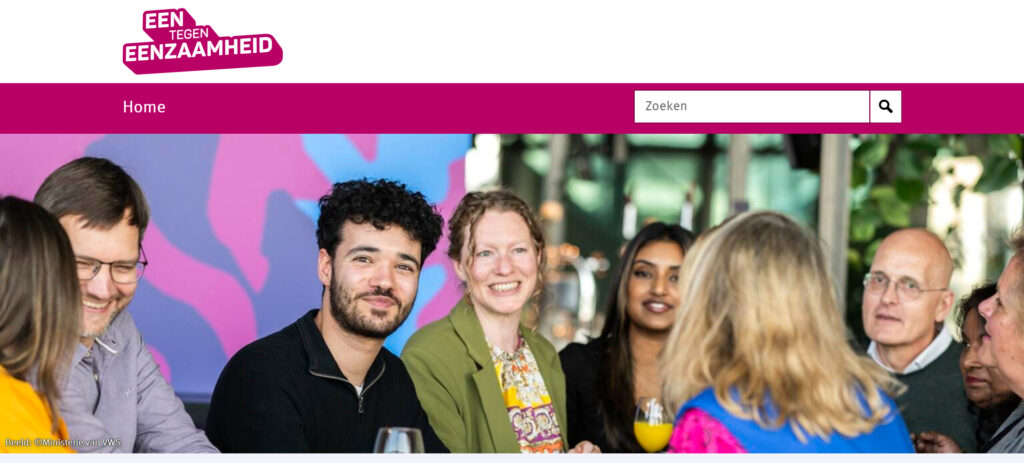Click the Beeld Ministerie van VWS credit
Image resolution: width=1024 pixels, height=463 pixels.
[63, 442]
